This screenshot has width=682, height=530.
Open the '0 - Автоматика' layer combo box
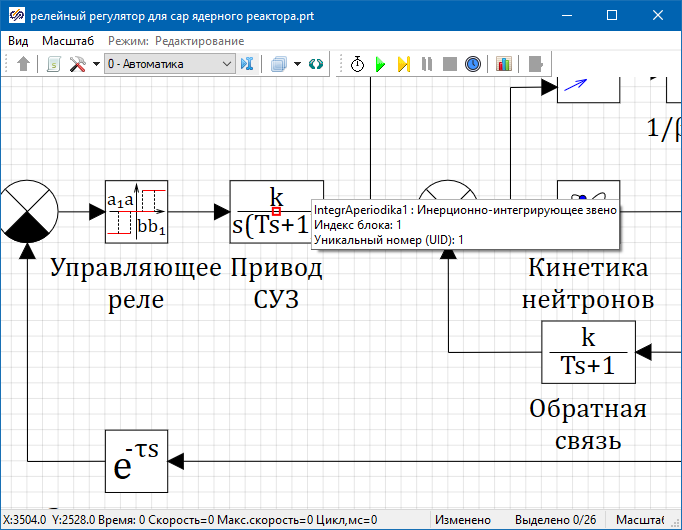point(168,64)
